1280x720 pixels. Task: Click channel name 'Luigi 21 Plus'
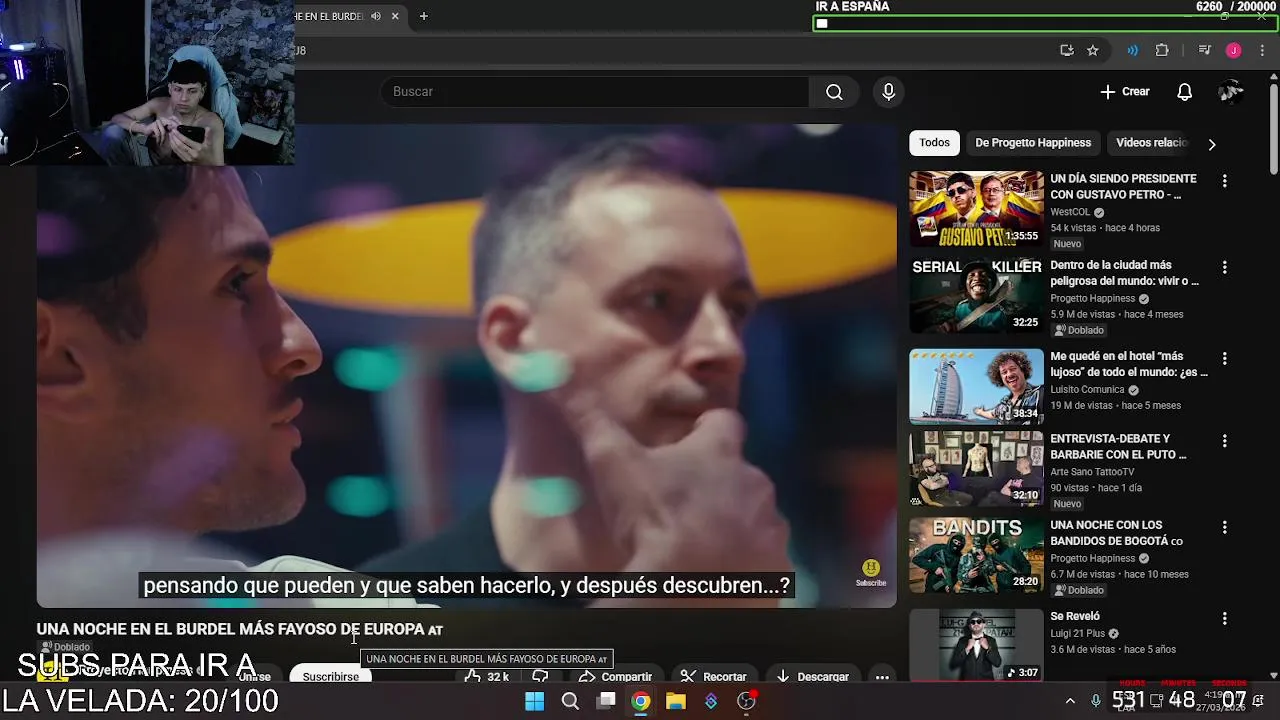[x=1078, y=634]
